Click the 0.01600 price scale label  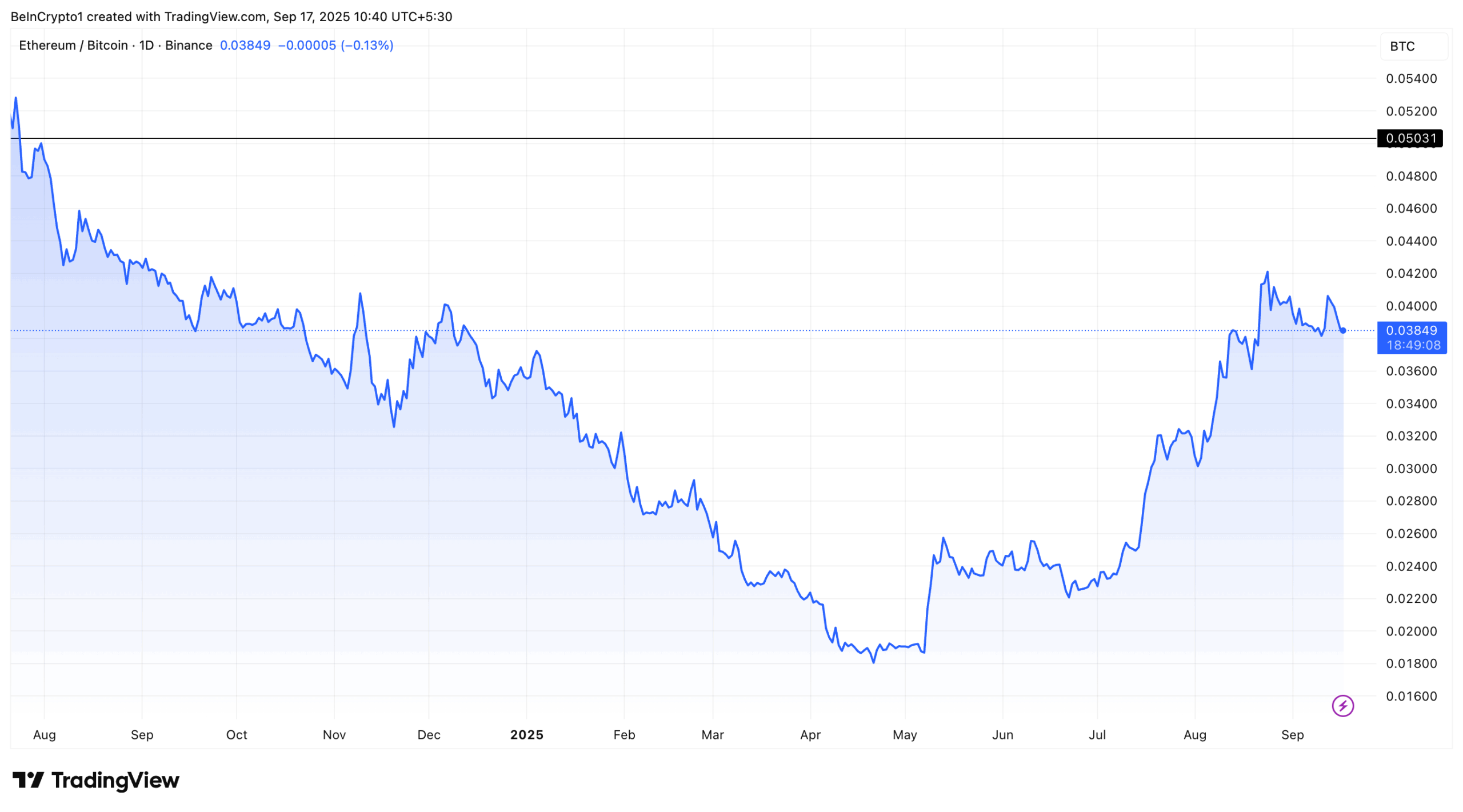(x=1410, y=696)
